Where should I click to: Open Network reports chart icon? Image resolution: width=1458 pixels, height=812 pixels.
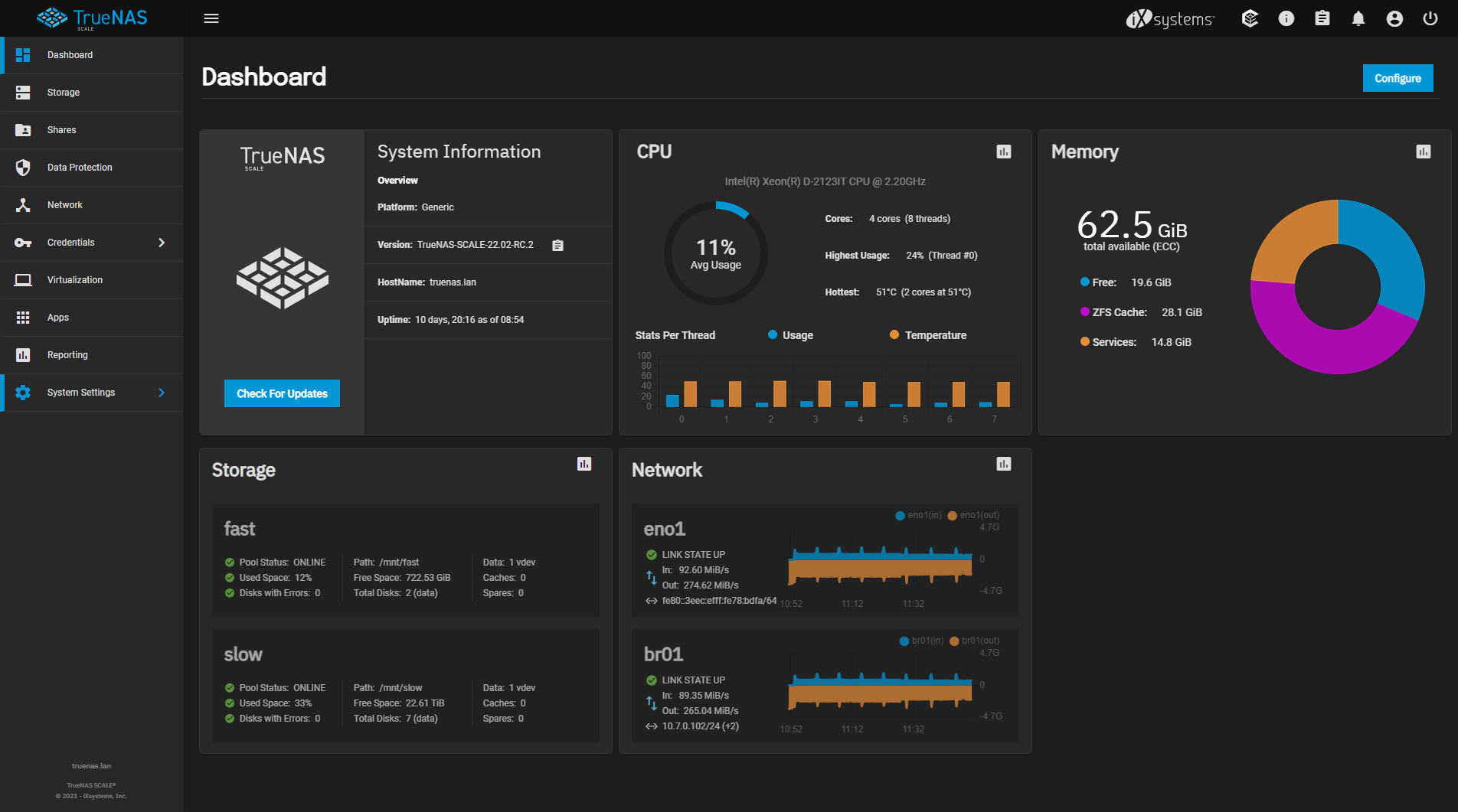(1003, 464)
